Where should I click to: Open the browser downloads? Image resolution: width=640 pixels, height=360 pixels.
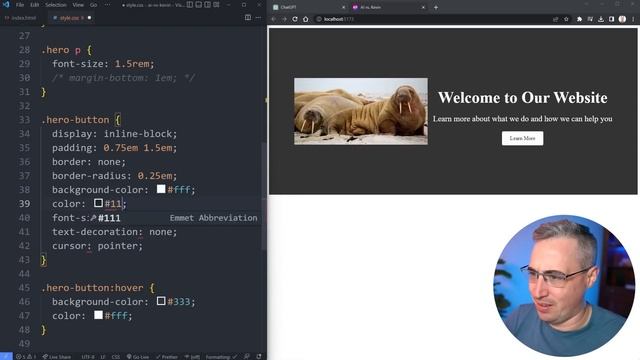tap(601, 19)
